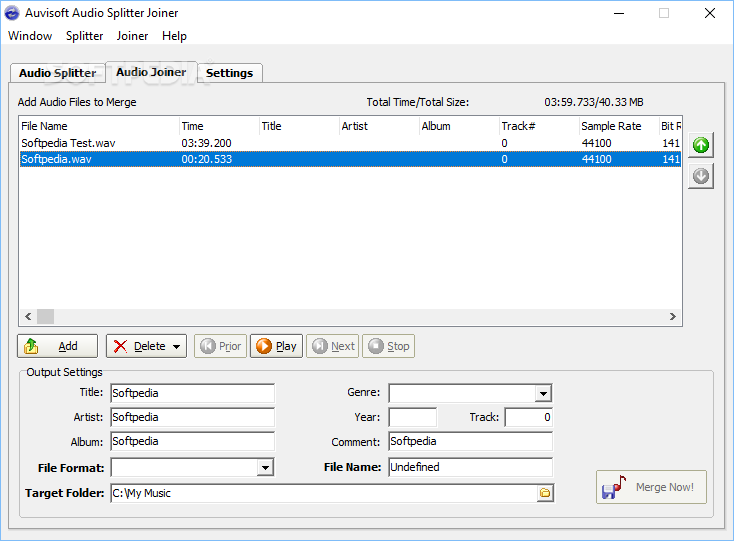The width and height of the screenshot is (734, 541).
Task: Close the Auvisoft window
Action: 710,13
